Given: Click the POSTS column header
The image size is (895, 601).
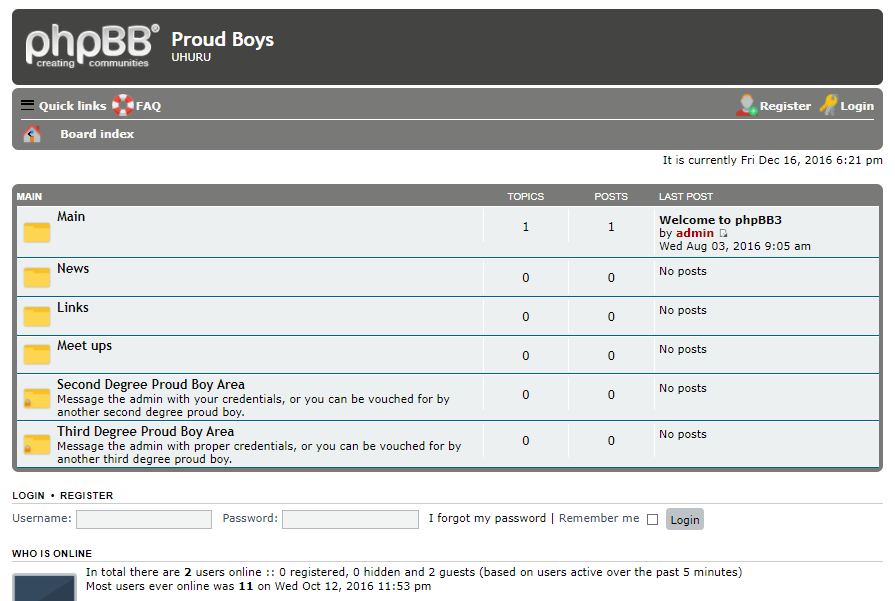Looking at the screenshot, I should point(611,196).
